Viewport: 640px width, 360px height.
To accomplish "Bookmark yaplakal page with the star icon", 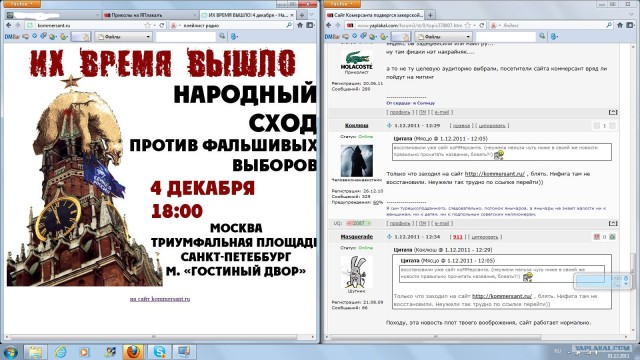I will click(468, 25).
